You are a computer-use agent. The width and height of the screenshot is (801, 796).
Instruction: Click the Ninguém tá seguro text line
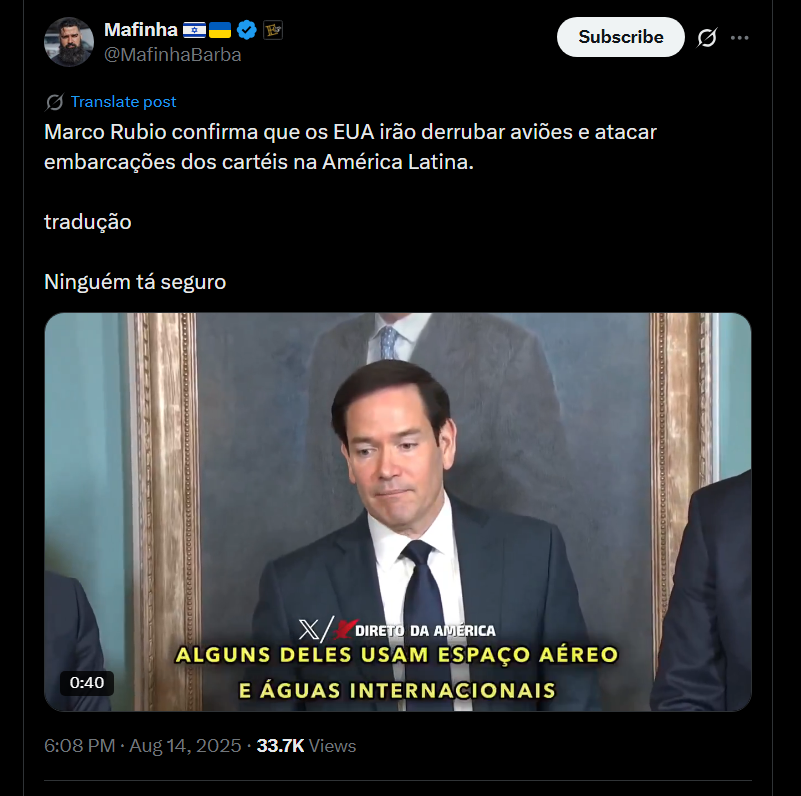click(x=135, y=282)
